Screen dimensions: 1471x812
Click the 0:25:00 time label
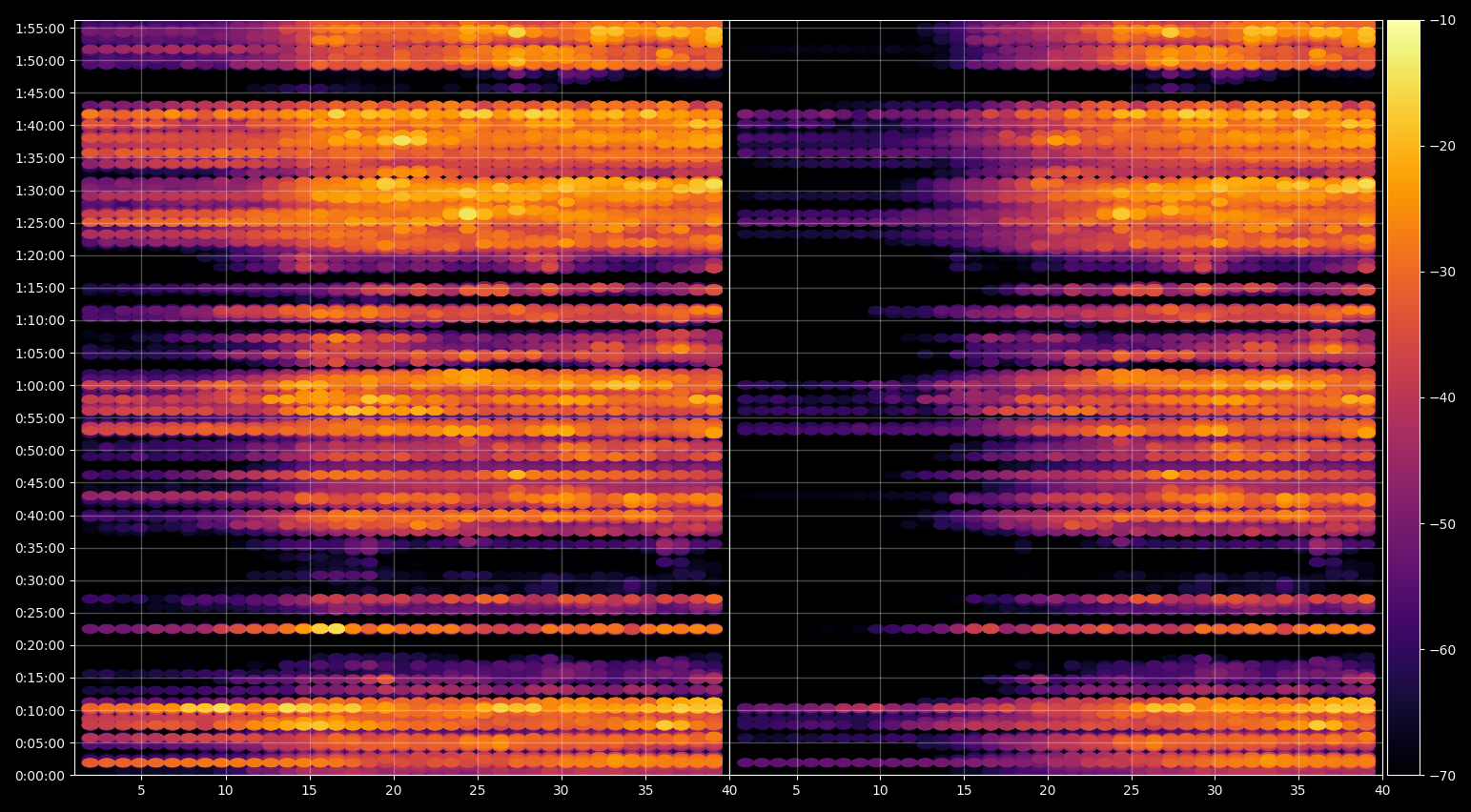[40, 613]
